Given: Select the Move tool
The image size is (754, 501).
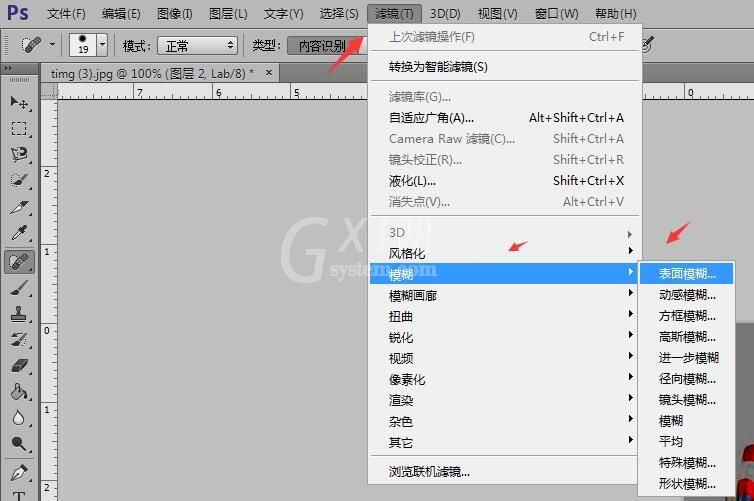Looking at the screenshot, I should [x=19, y=102].
